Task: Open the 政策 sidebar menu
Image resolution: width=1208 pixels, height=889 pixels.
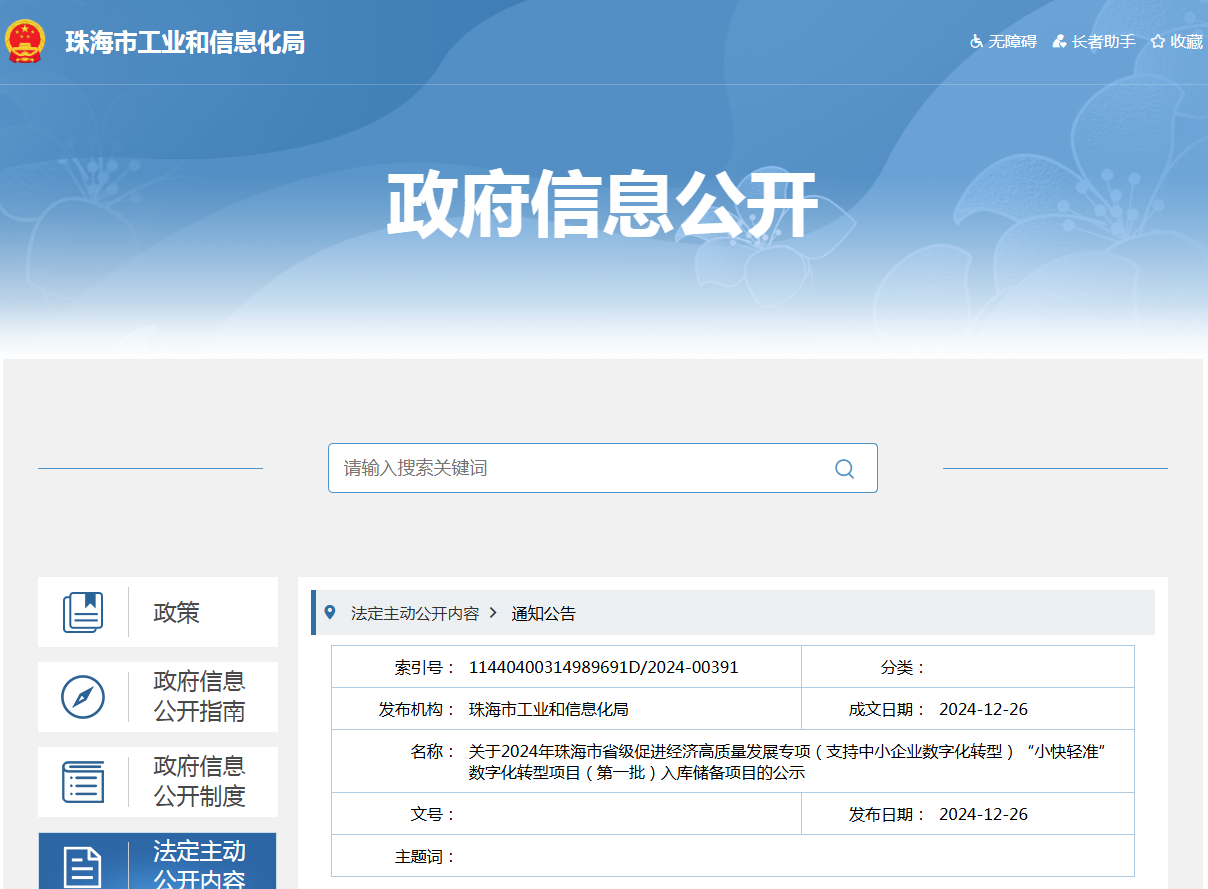Action: tap(176, 612)
